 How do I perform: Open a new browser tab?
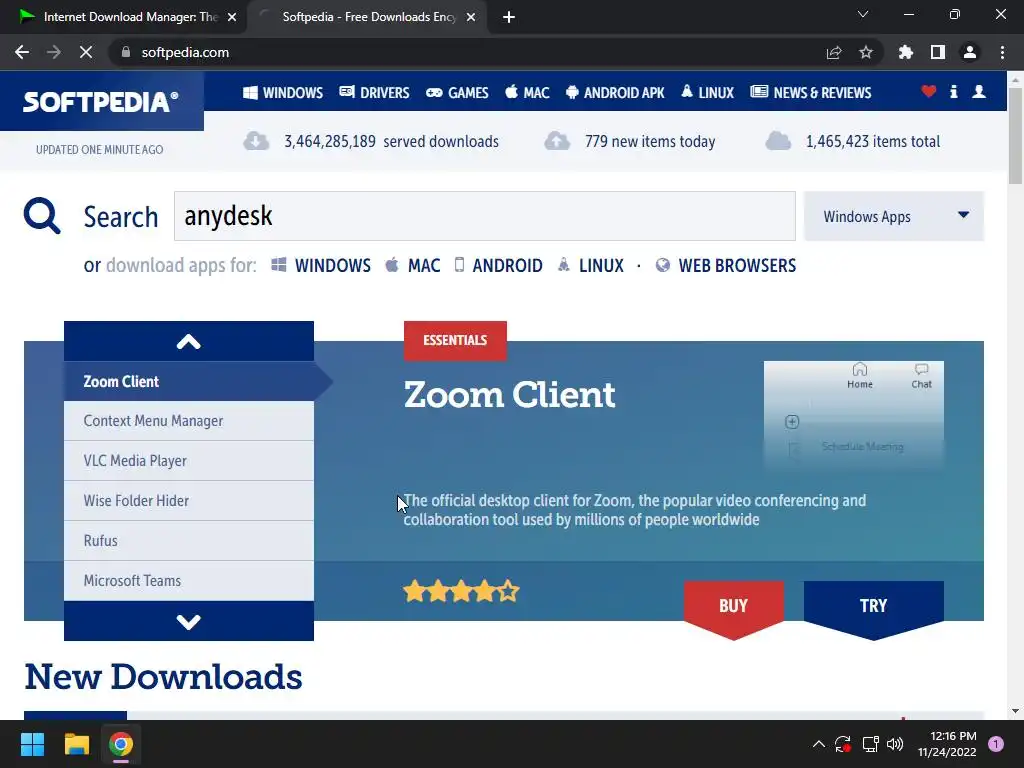[509, 17]
